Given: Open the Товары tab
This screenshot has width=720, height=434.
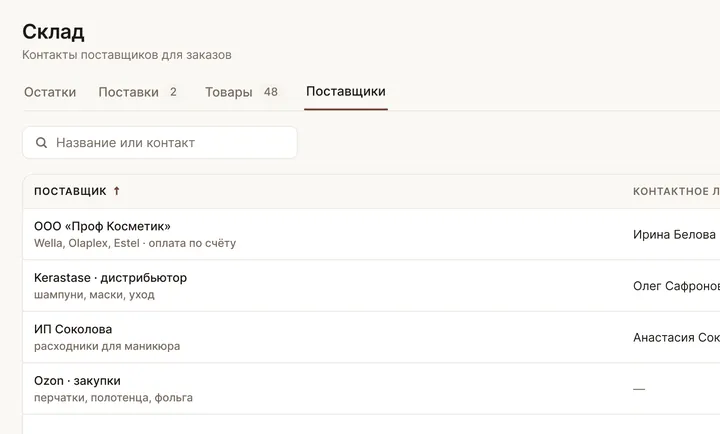Looking at the screenshot, I should (x=241, y=92).
